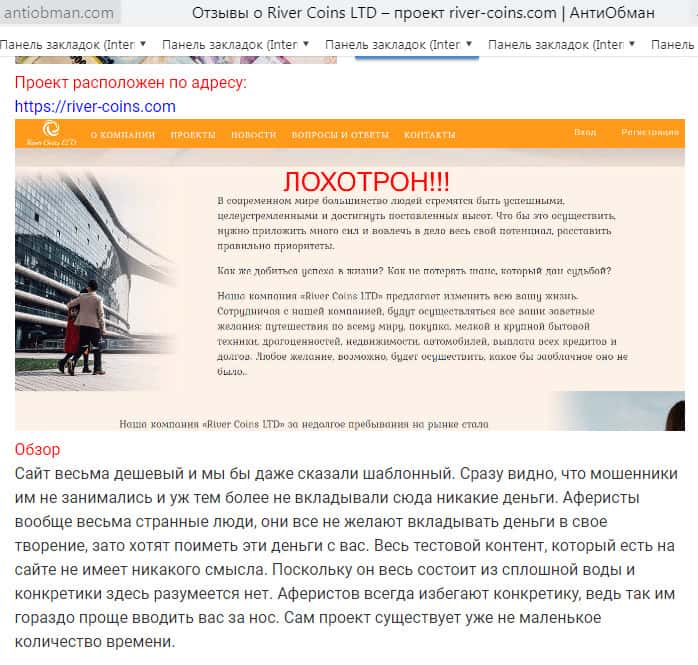The width and height of the screenshot is (698, 665).
Task: Click the paragraph starting Сайт весьма дешевый
Action: (x=346, y=557)
